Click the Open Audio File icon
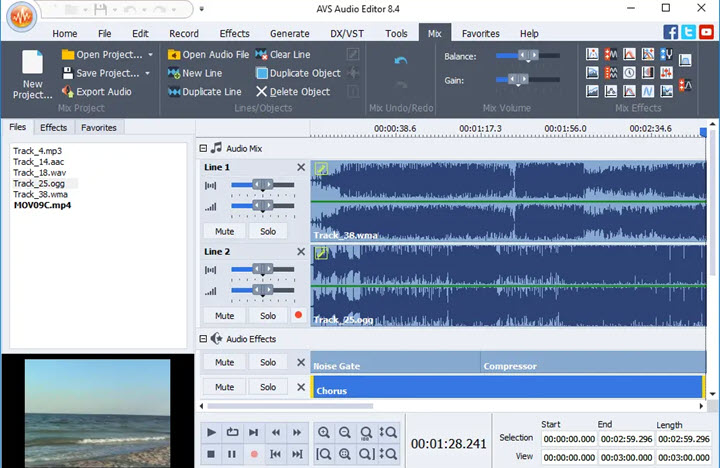The height and width of the screenshot is (468, 720). coord(174,55)
